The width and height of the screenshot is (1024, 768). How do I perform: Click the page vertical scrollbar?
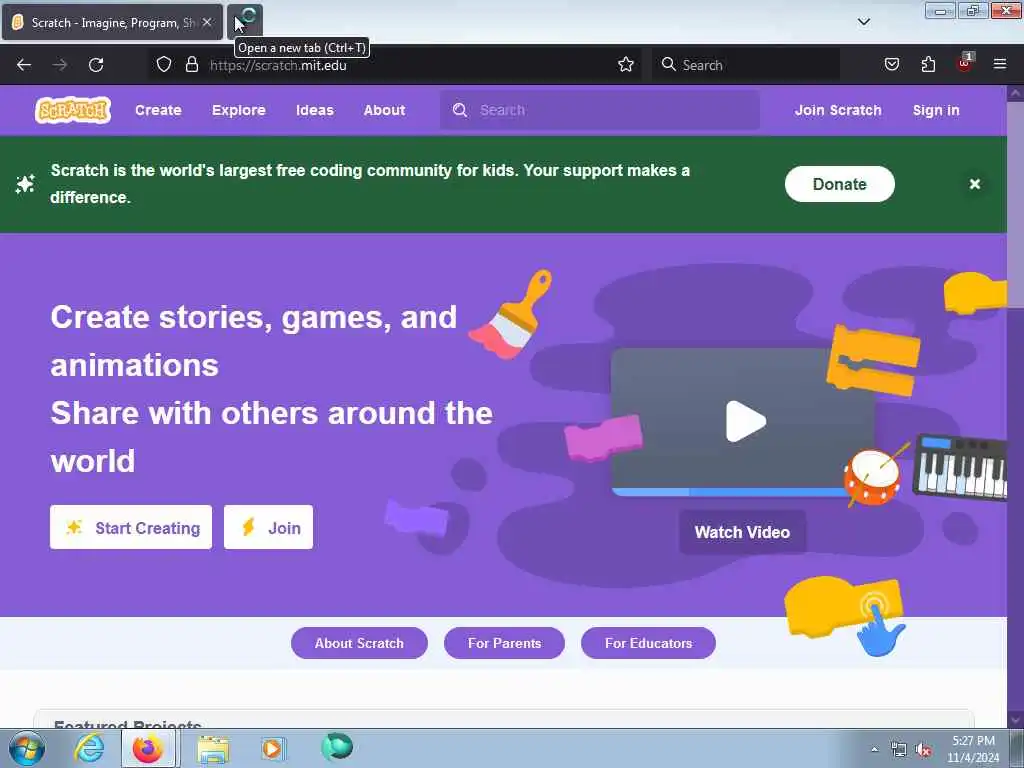[x=1015, y=406]
